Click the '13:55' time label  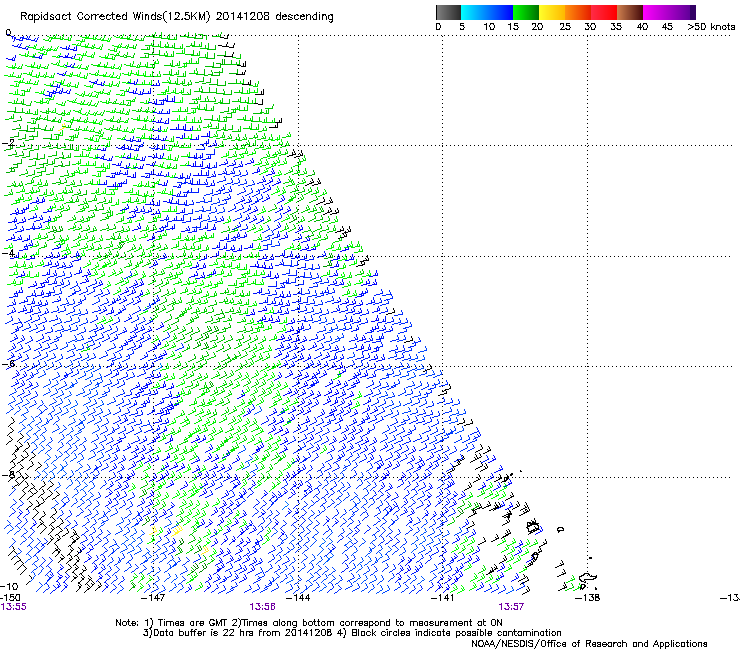14,607
